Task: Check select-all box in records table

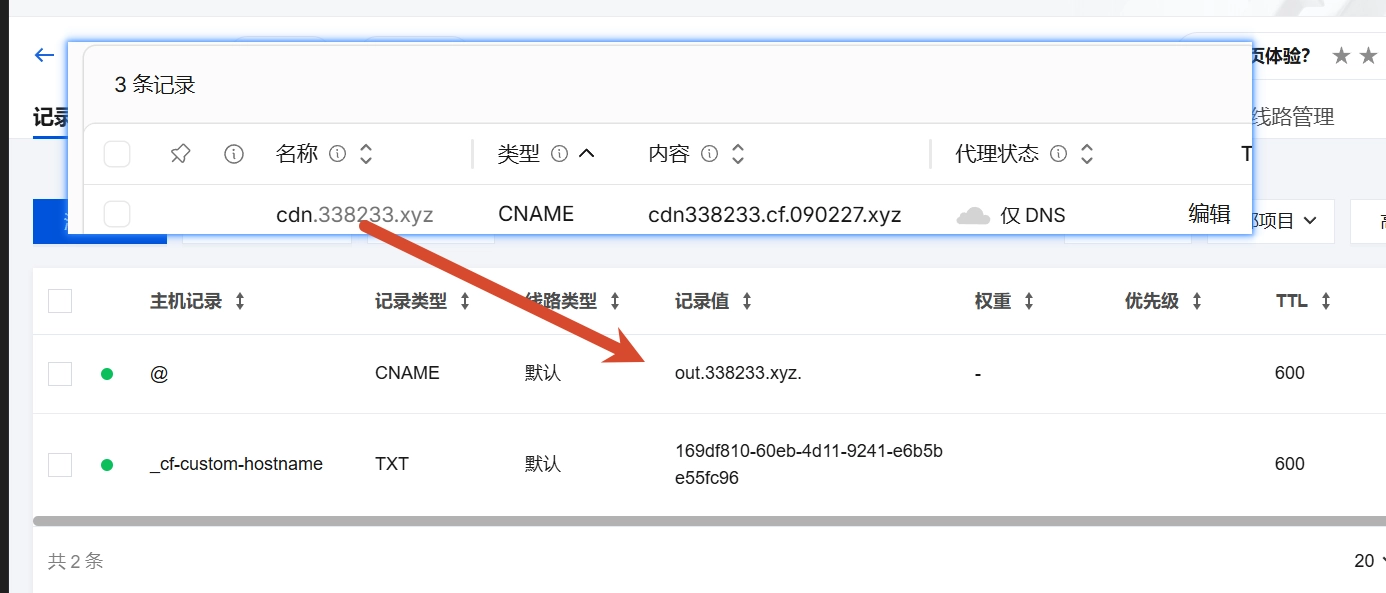Action: point(60,301)
